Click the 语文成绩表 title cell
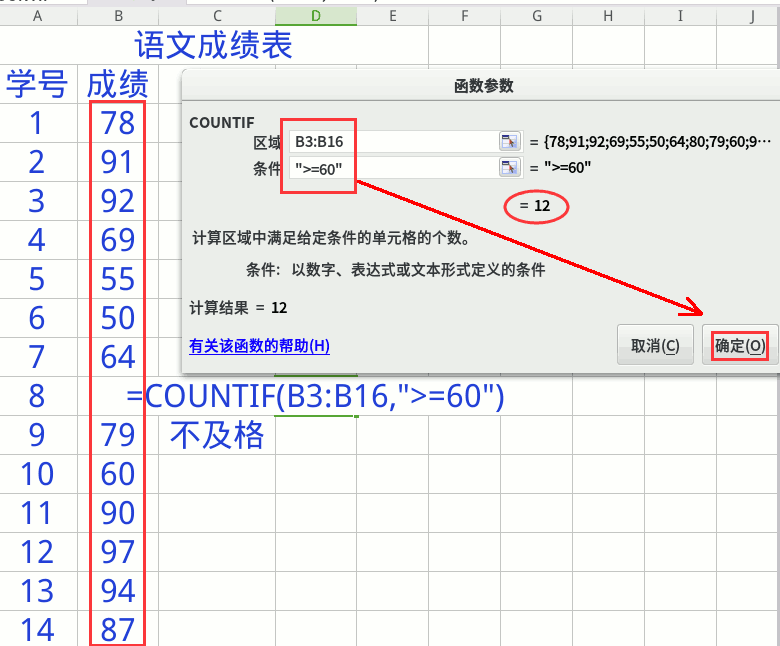780x646 pixels. pyautogui.click(x=213, y=46)
